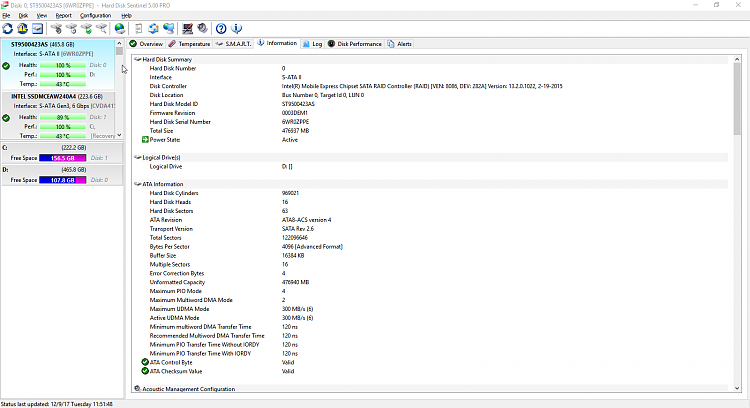Select the ST9500423AS disk entry
750x408 pixels.
(x=58, y=64)
